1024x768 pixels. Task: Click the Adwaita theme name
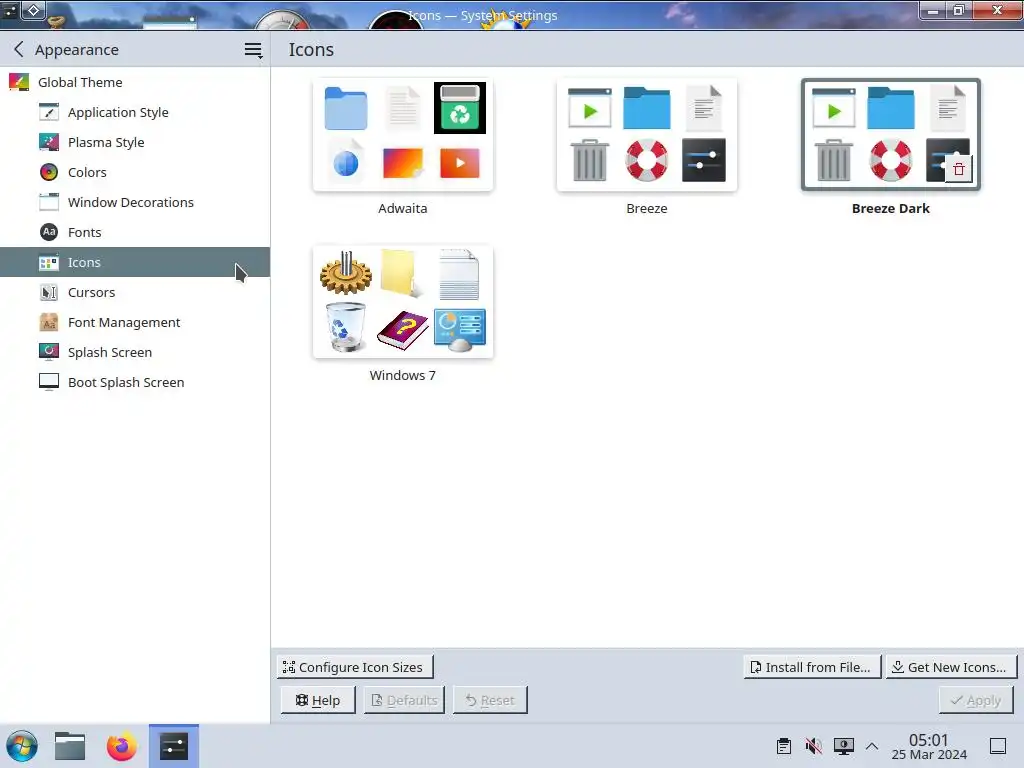[403, 208]
